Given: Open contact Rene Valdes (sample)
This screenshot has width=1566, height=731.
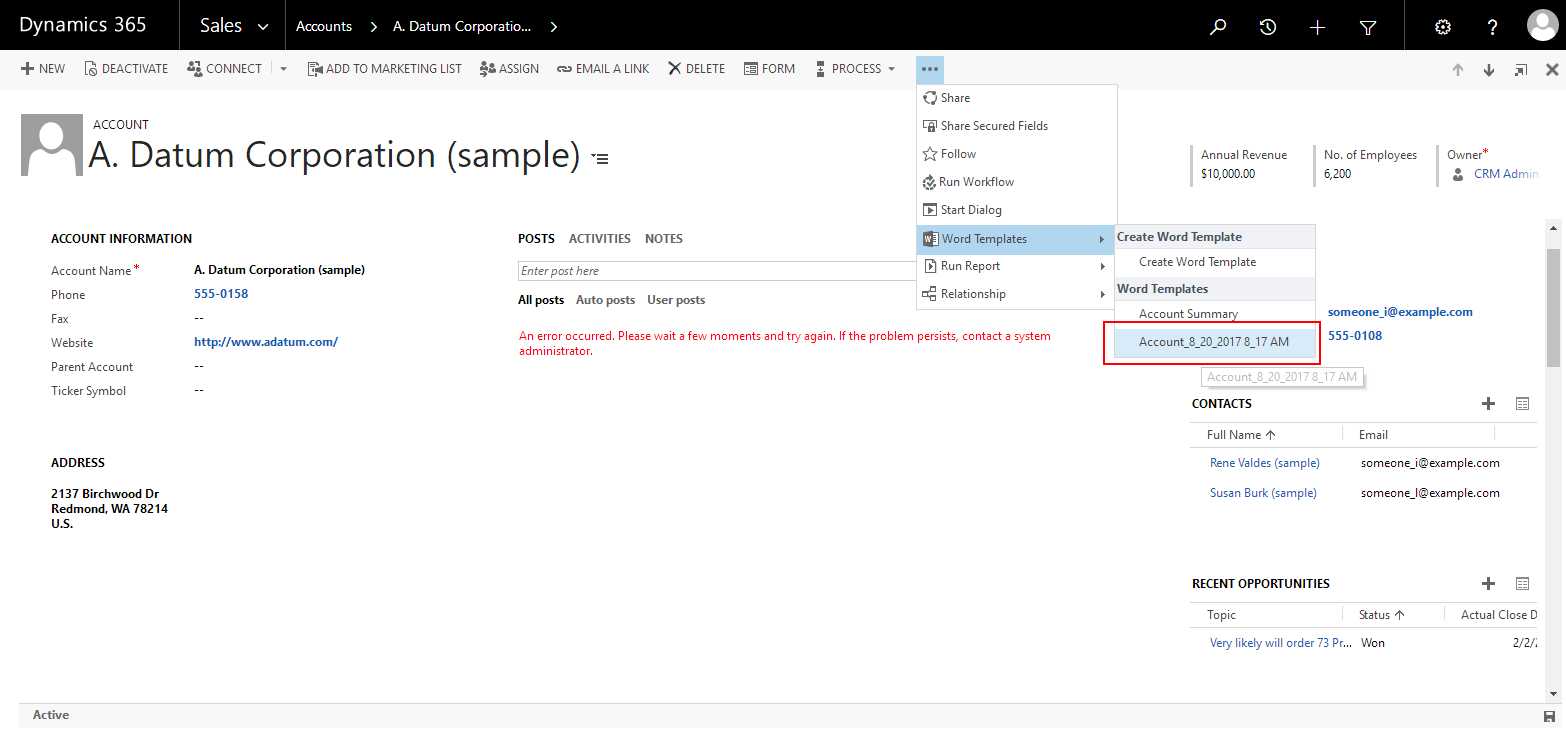Looking at the screenshot, I should click(1265, 463).
